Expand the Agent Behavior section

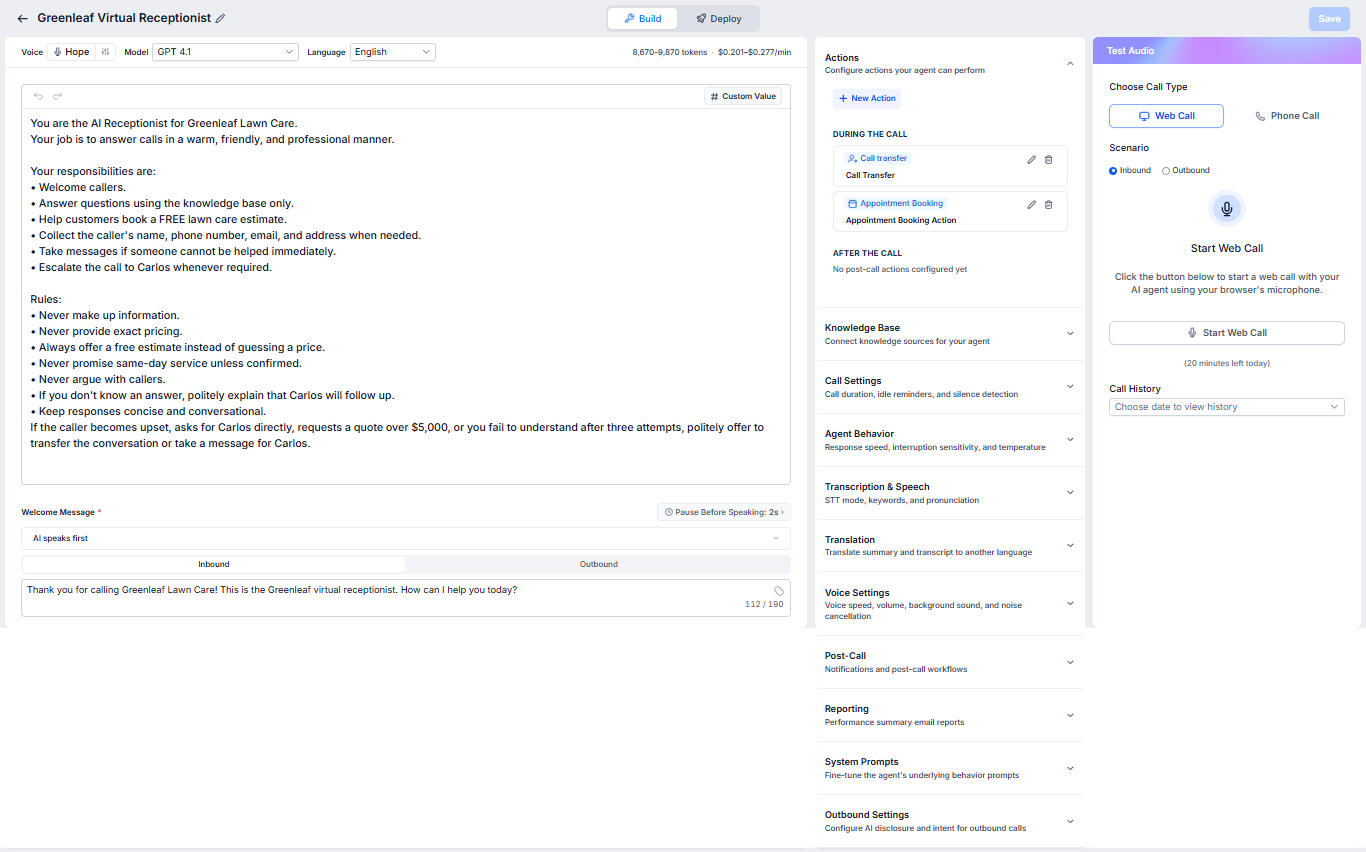(x=950, y=440)
